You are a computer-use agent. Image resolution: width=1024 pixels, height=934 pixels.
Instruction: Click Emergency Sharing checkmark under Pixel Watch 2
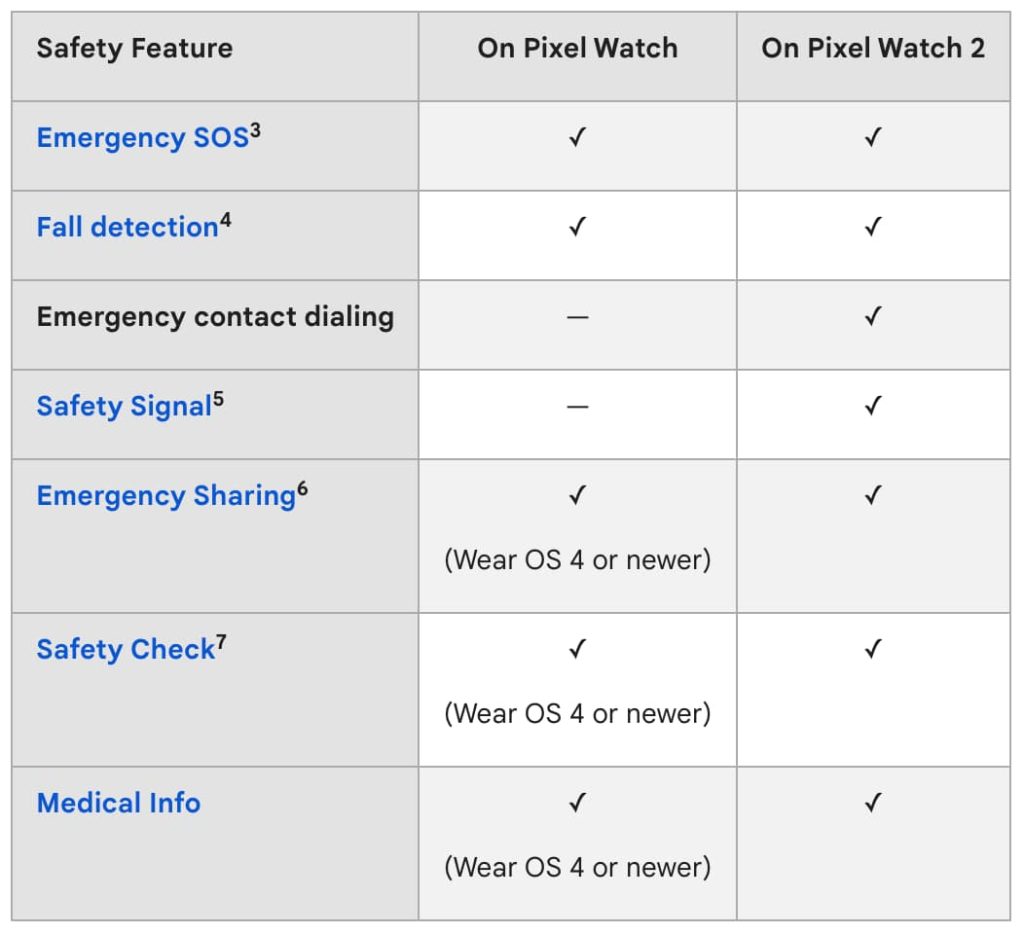(873, 495)
